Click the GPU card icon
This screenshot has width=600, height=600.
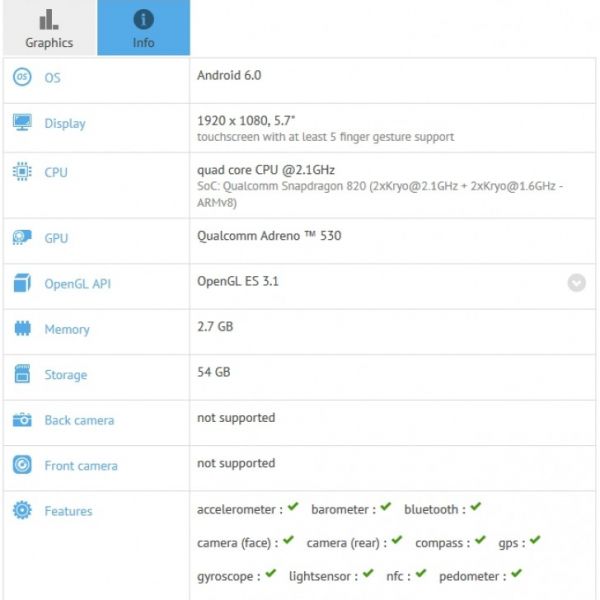[22, 238]
